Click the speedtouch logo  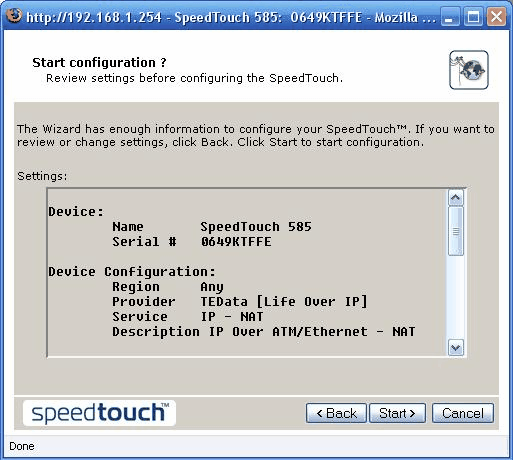99,413
